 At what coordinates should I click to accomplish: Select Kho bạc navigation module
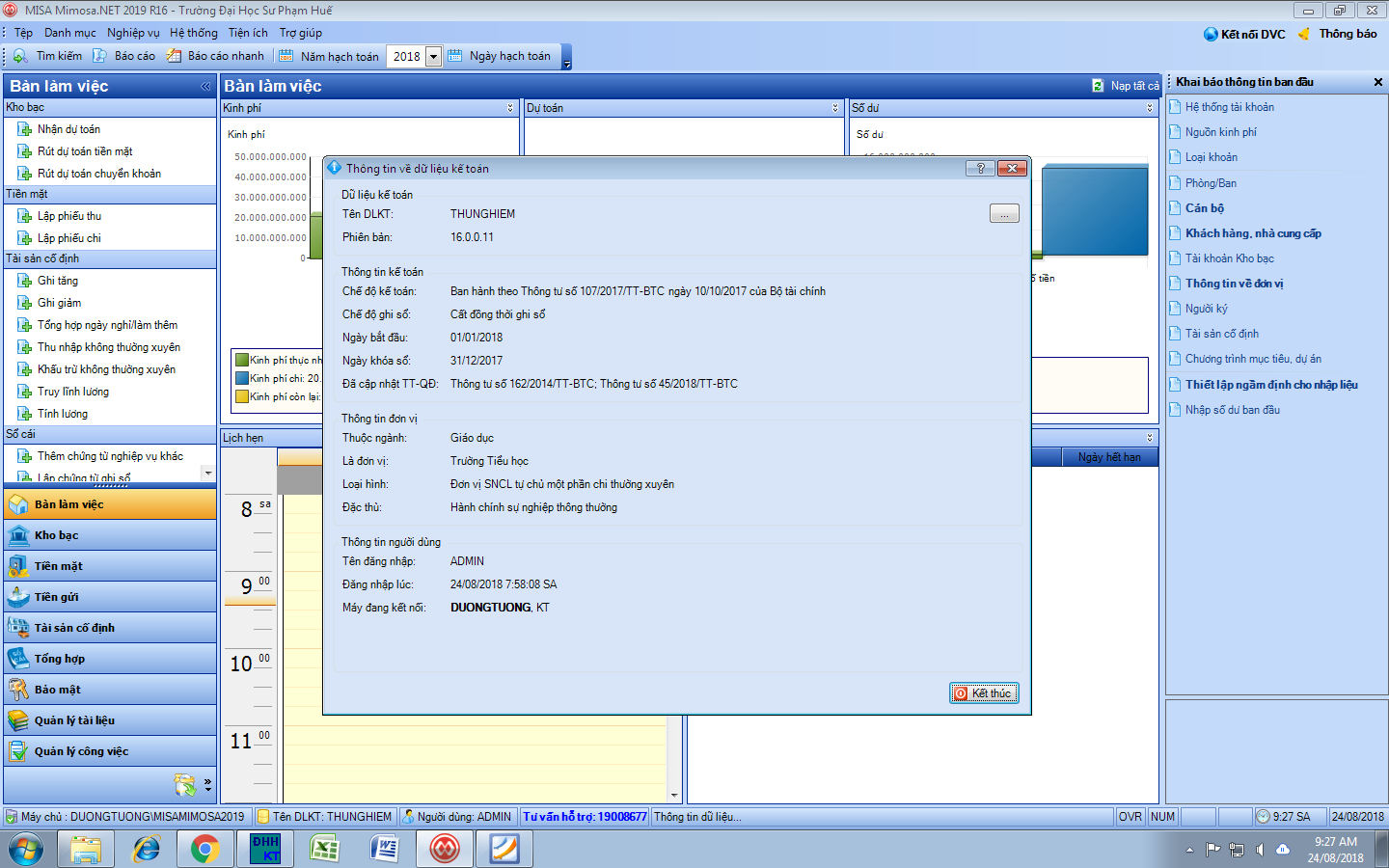(110, 535)
